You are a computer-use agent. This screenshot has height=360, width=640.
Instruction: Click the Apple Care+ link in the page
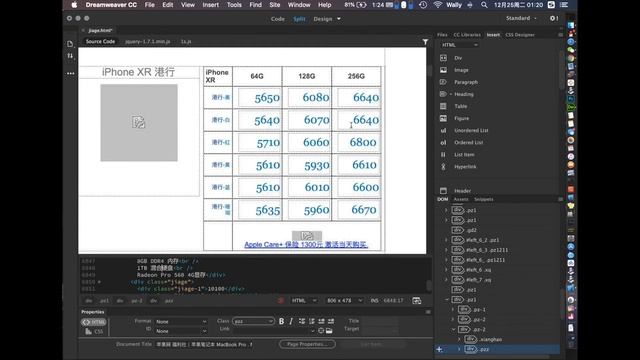point(306,244)
